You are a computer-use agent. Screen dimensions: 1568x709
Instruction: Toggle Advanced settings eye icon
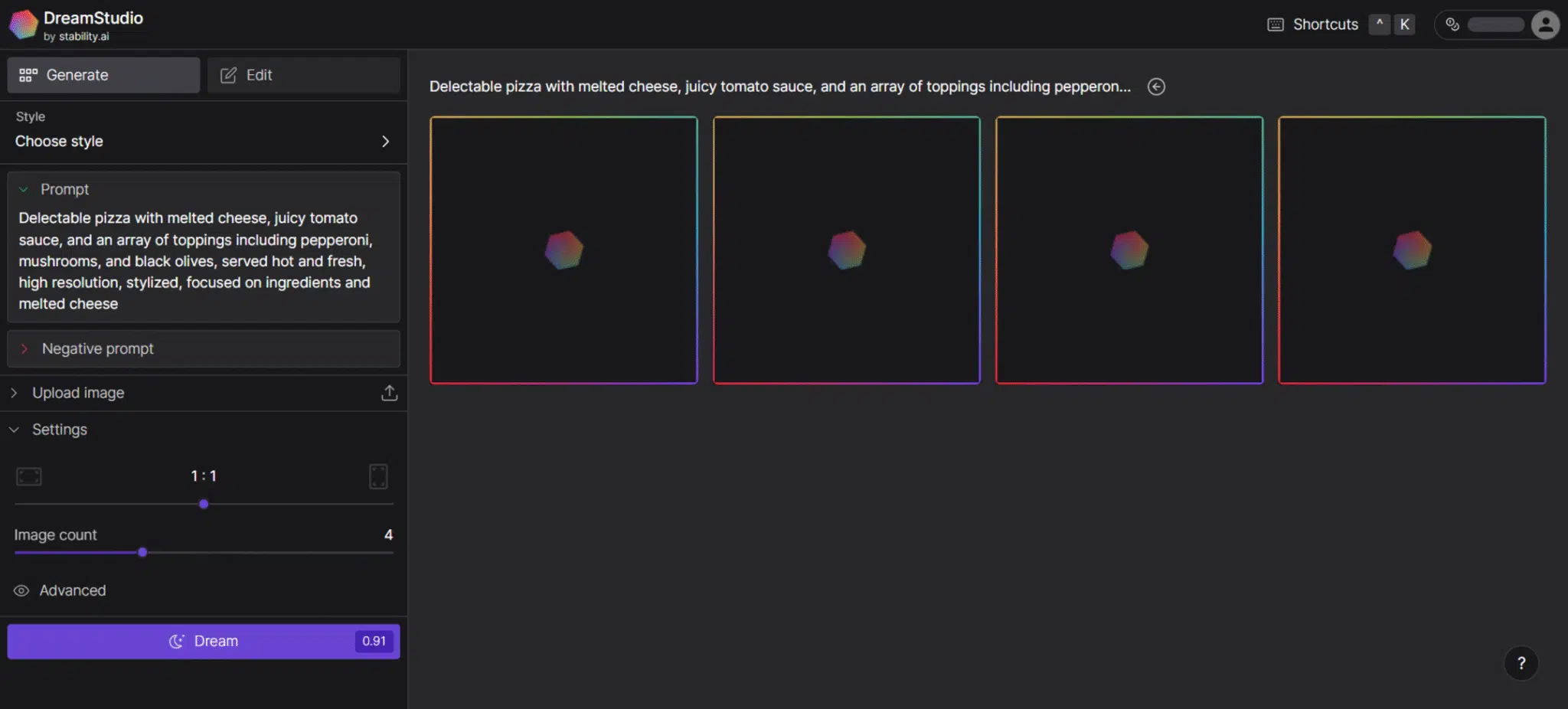tap(21, 590)
